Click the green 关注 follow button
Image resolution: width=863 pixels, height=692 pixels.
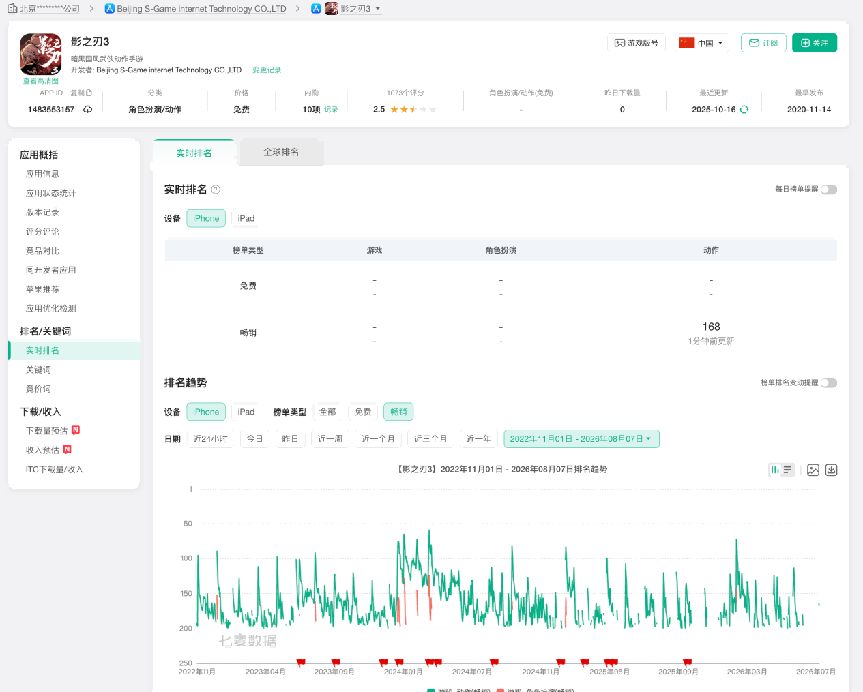click(815, 43)
